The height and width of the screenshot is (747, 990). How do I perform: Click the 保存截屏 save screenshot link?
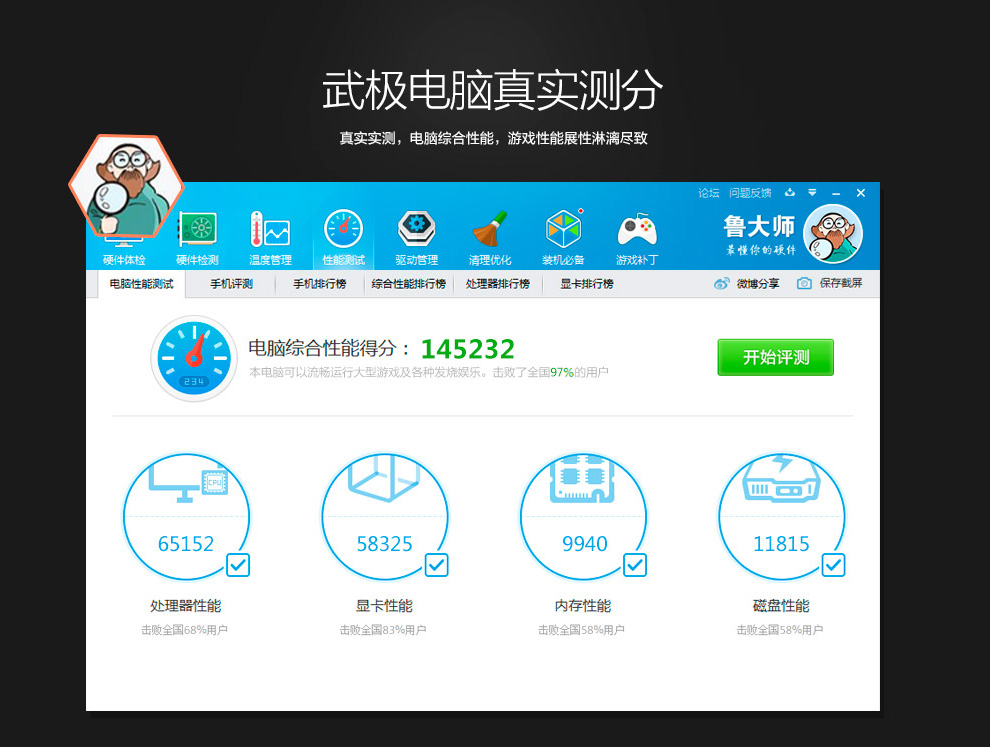coord(841,284)
